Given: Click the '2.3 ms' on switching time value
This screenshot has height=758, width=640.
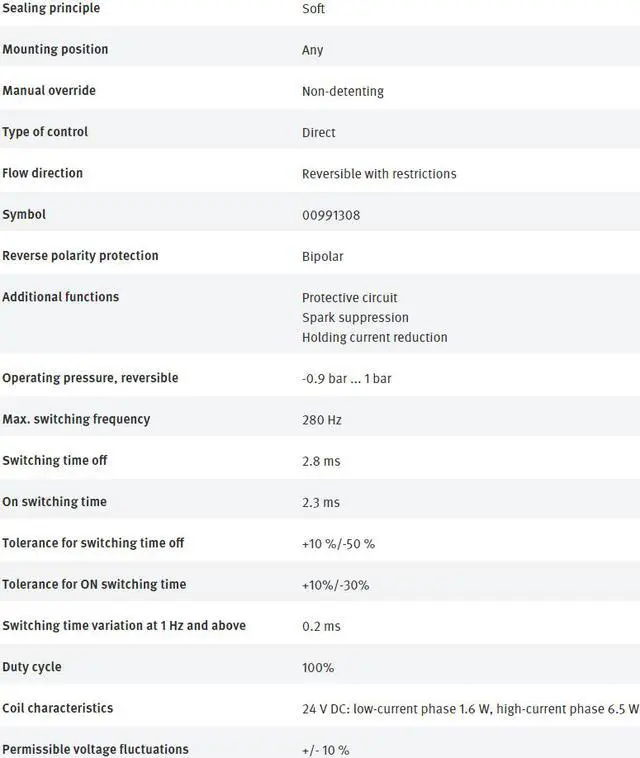Looking at the screenshot, I should tap(321, 502).
